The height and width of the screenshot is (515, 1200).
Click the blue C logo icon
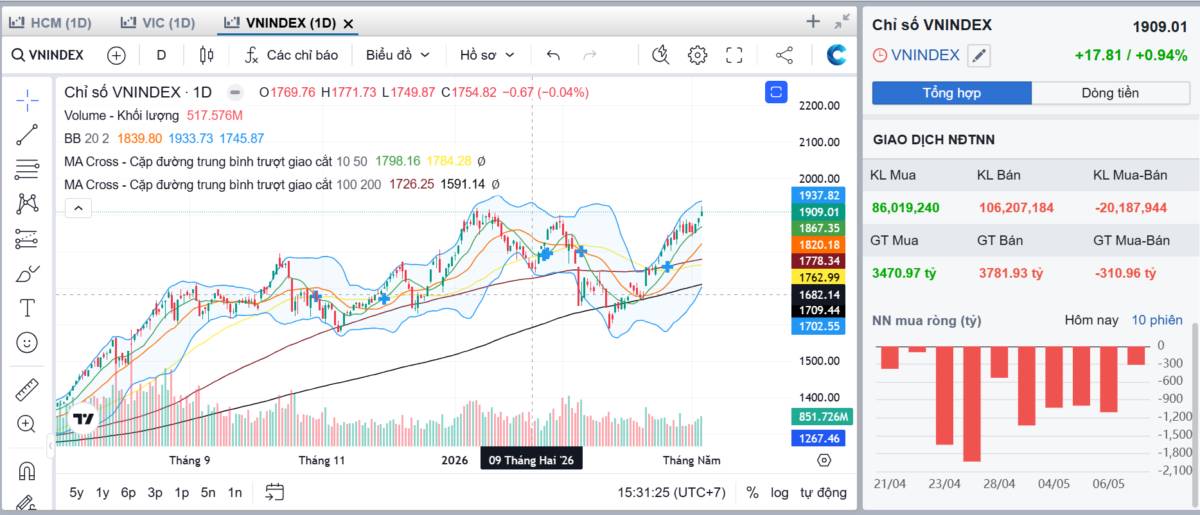tap(836, 55)
